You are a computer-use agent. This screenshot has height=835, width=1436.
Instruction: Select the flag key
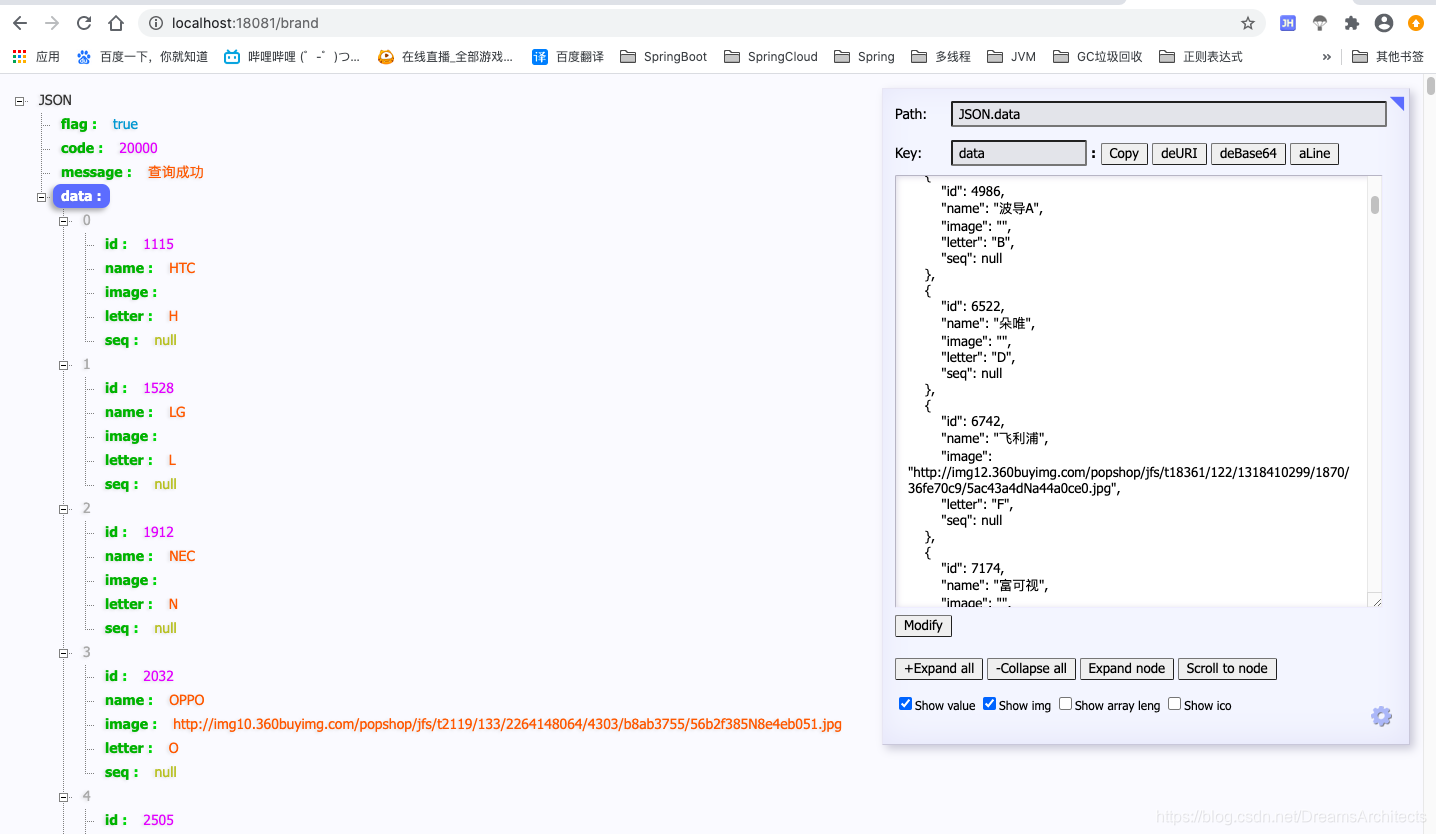[79, 124]
